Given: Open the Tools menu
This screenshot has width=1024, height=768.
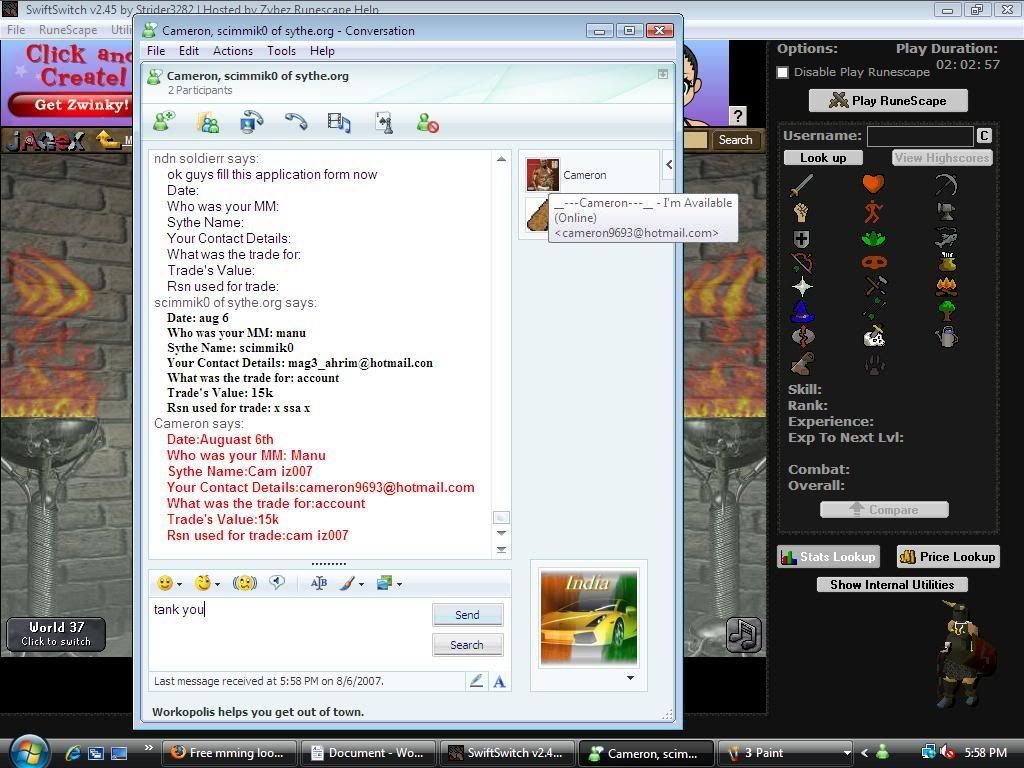Looking at the screenshot, I should pyautogui.click(x=281, y=51).
